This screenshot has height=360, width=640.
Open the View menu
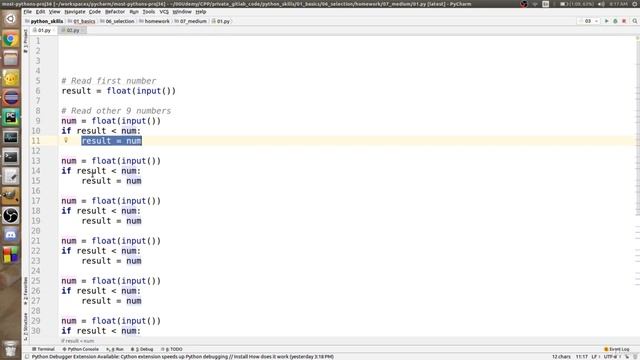[x=54, y=12]
